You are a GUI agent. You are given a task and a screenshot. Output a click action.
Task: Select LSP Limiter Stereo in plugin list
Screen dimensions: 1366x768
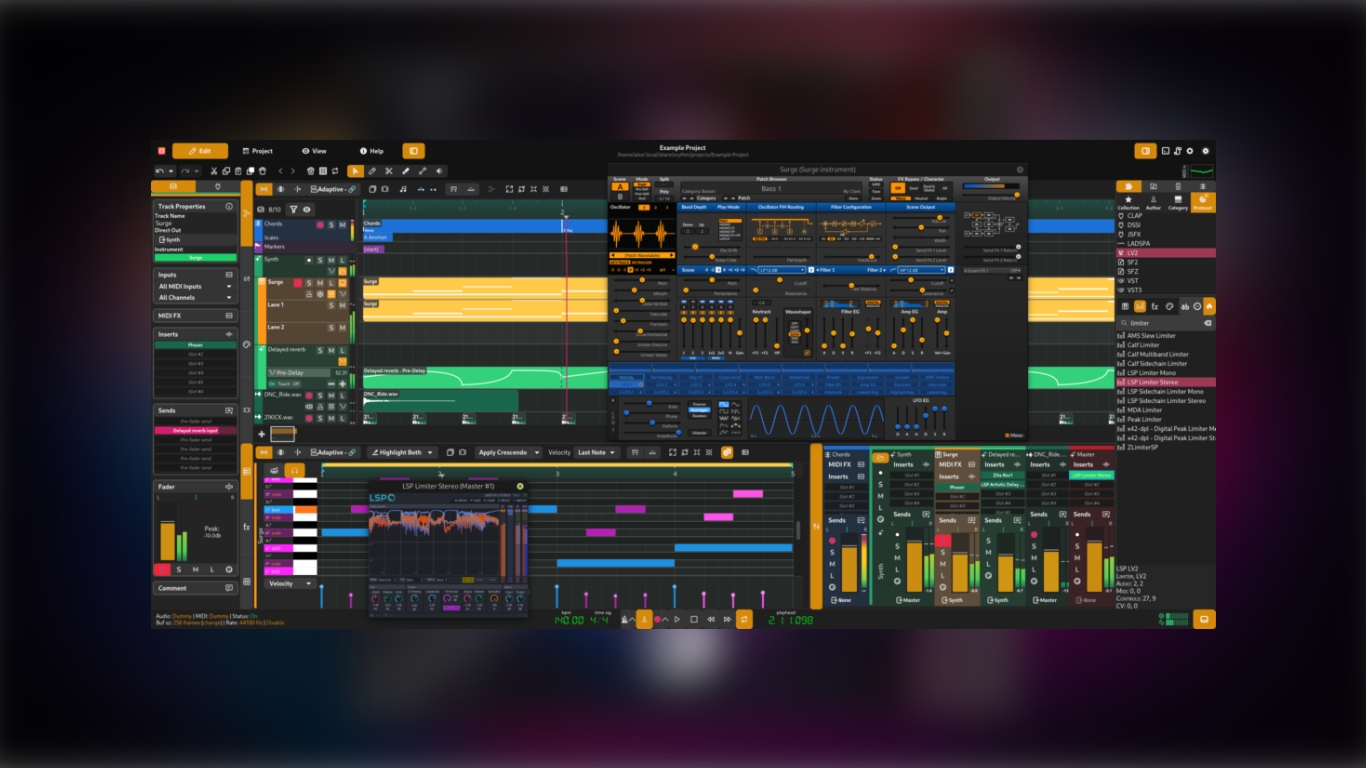(x=1166, y=382)
